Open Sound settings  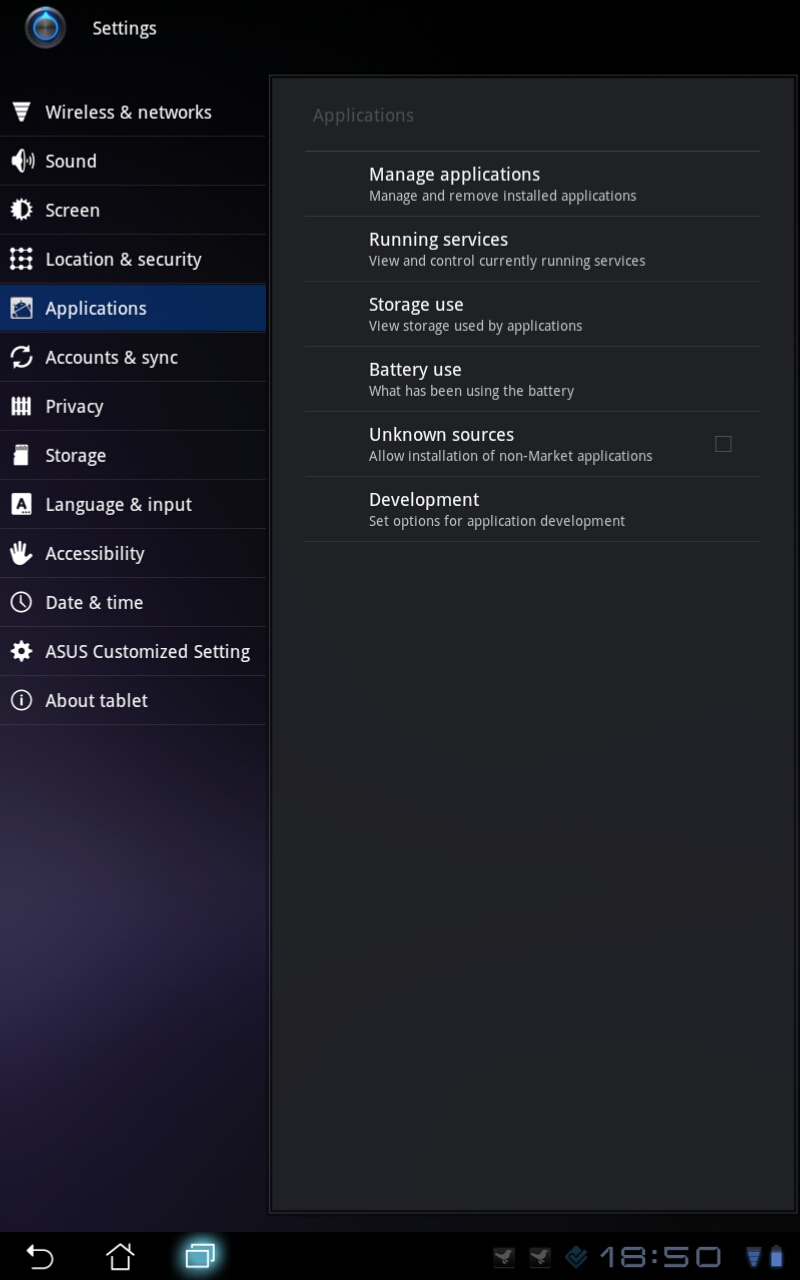click(x=133, y=161)
